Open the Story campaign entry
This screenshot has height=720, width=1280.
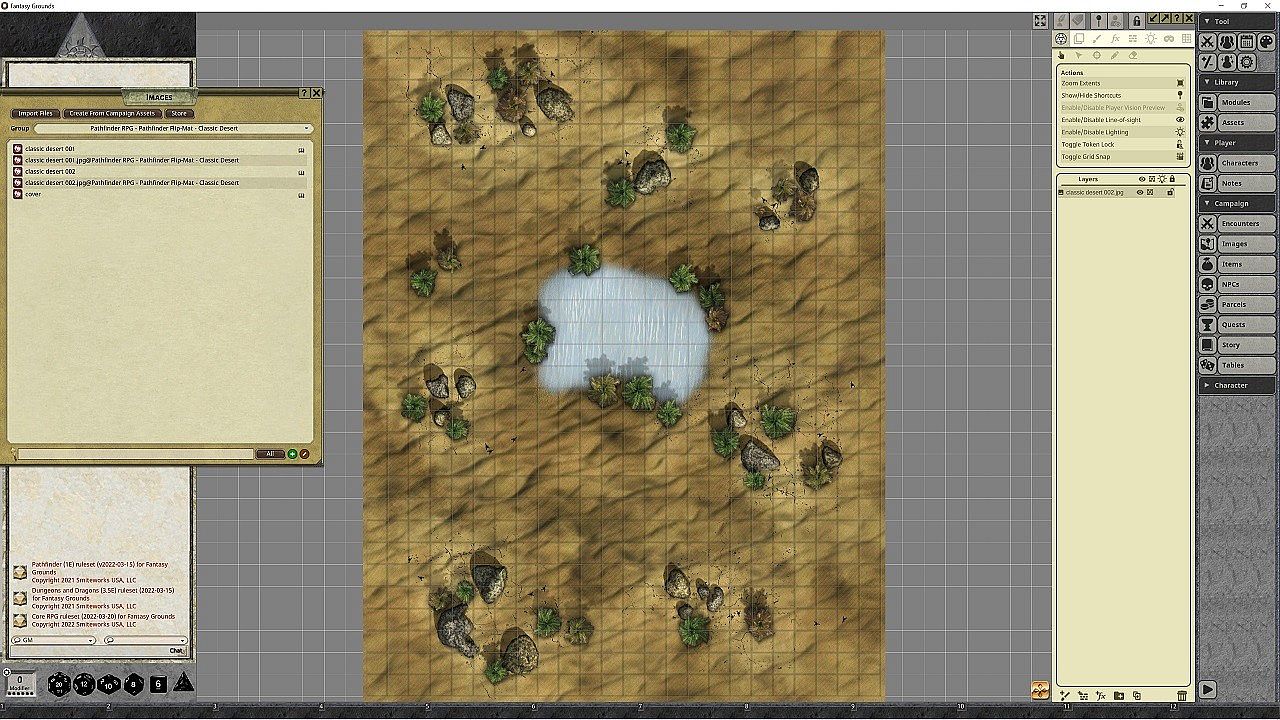[1247, 345]
